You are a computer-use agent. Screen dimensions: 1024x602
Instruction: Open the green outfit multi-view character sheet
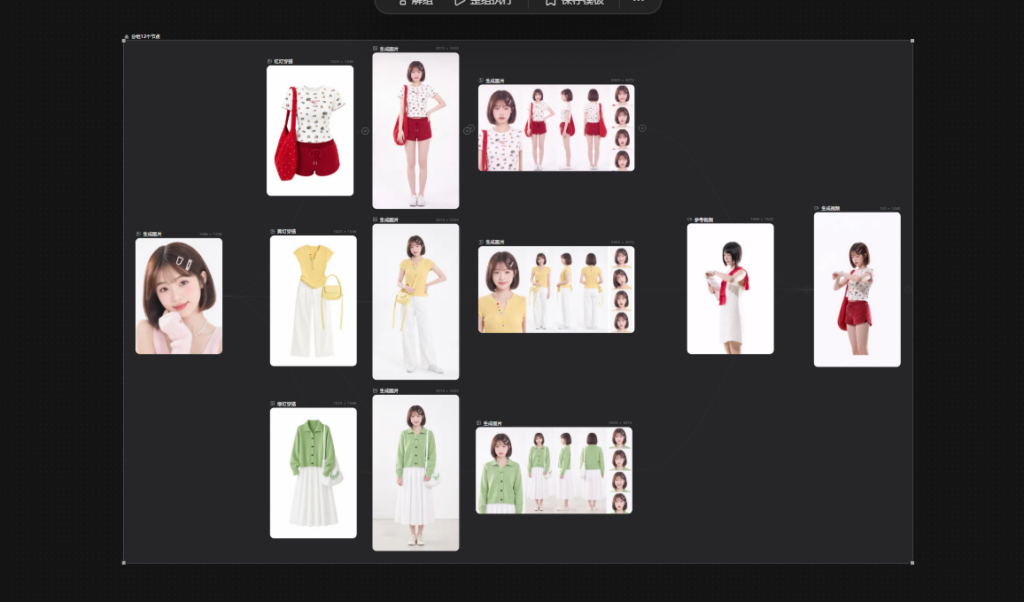point(554,471)
